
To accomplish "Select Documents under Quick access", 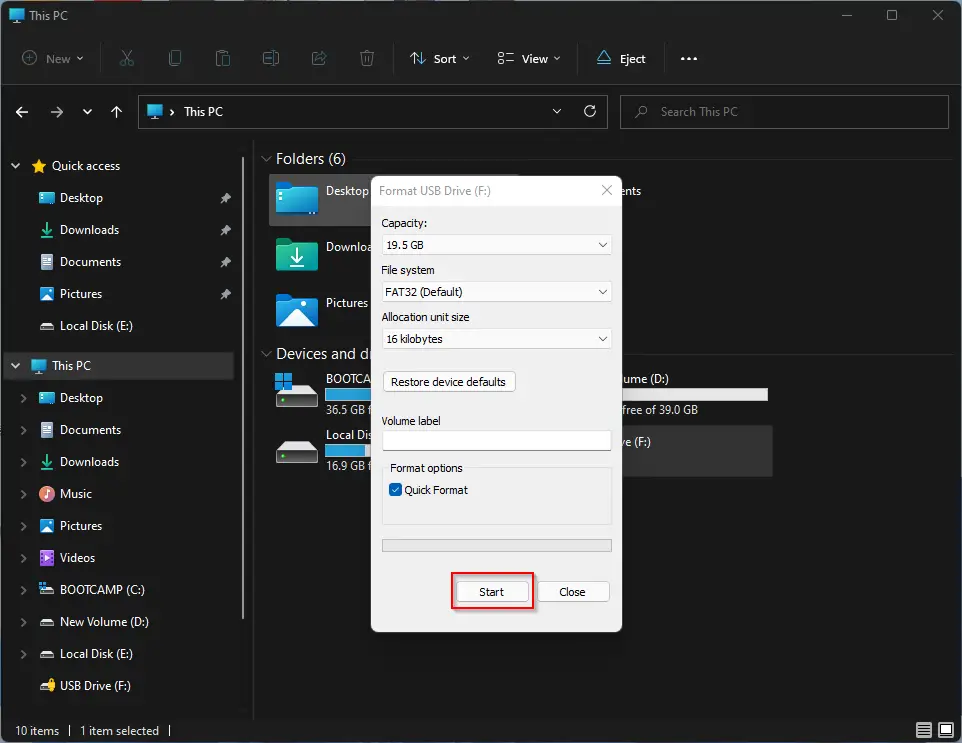I will coord(90,261).
